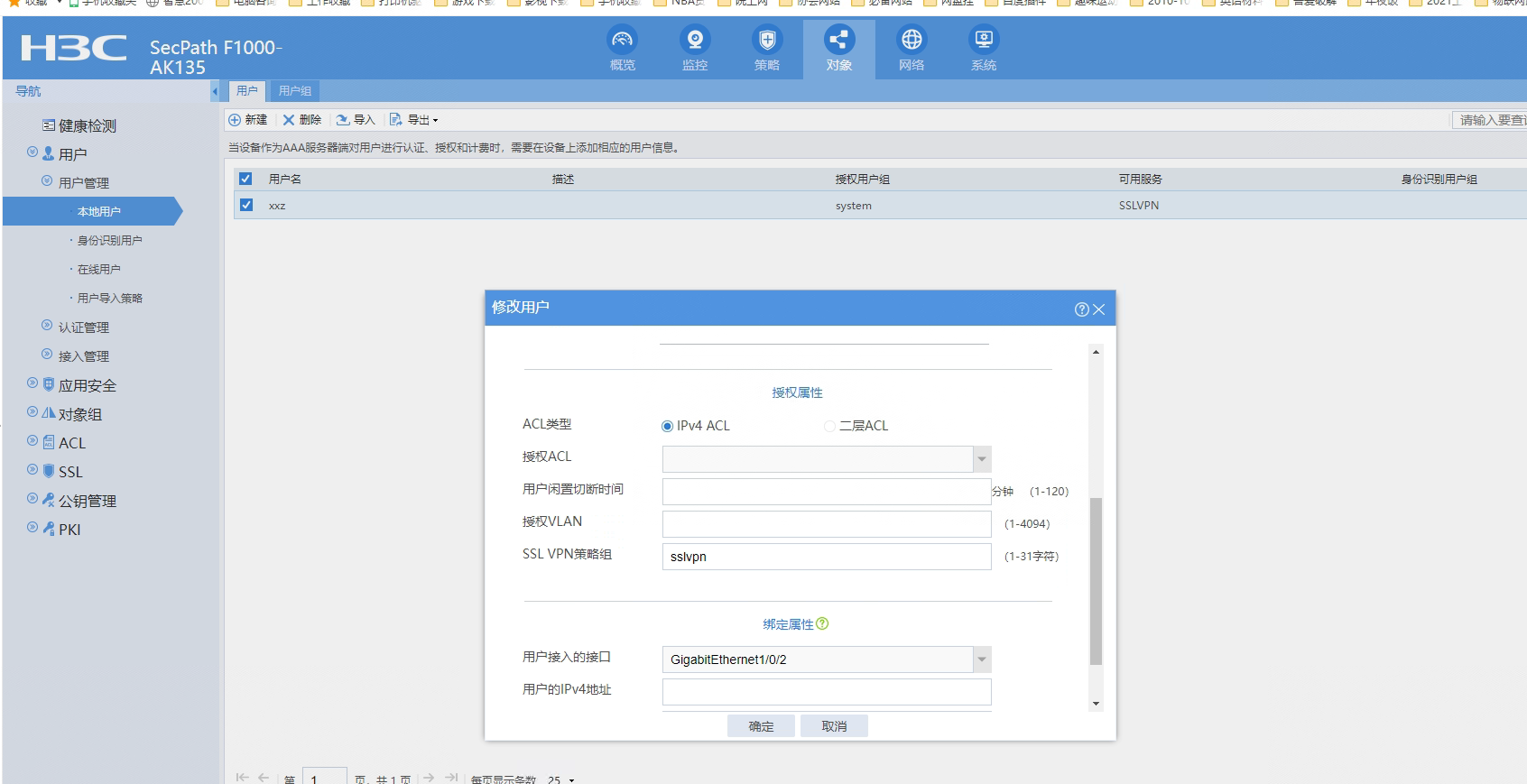Viewport: 1527px width, 784px height.
Task: Open the 系统 system section
Action: (984, 50)
